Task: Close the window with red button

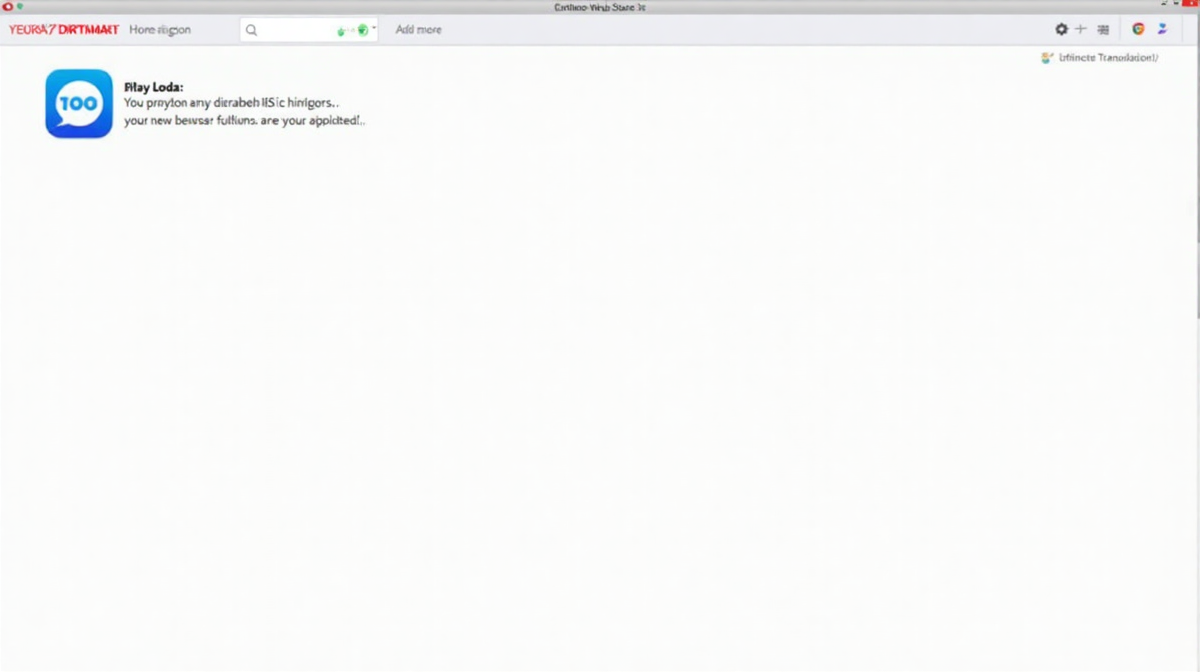Action: coord(7,6)
